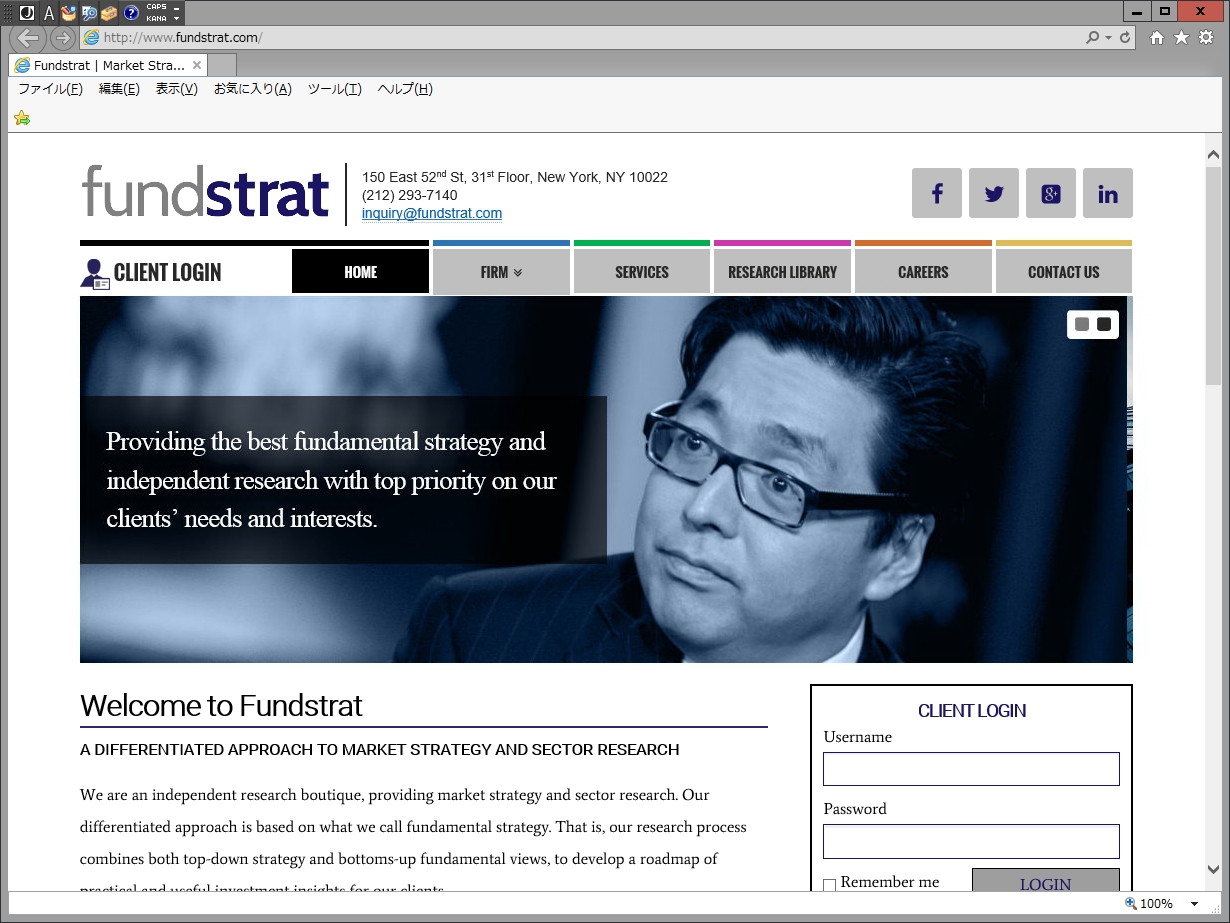Switch IME input mode via the A icon
This screenshot has width=1230, height=923.
coord(48,13)
